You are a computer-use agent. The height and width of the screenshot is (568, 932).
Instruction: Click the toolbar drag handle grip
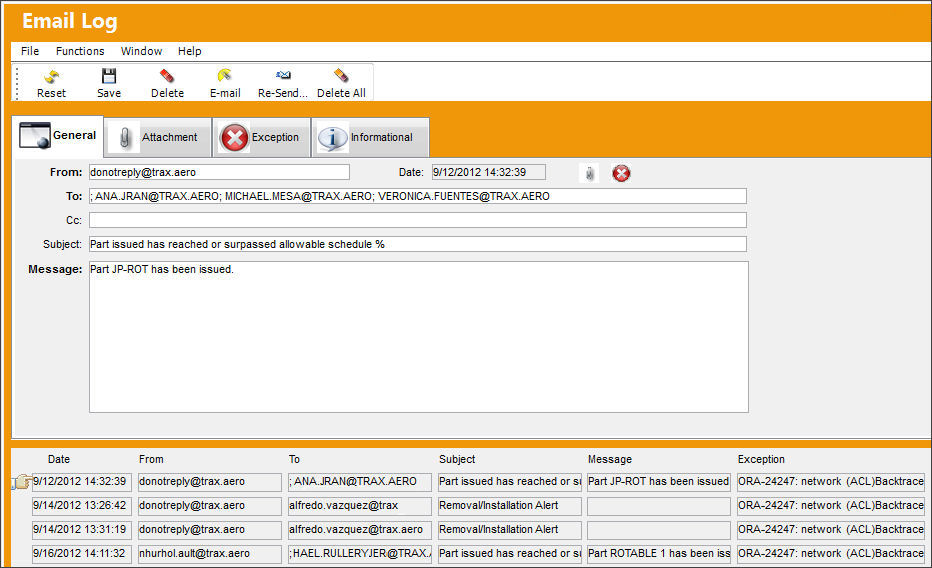(x=17, y=83)
